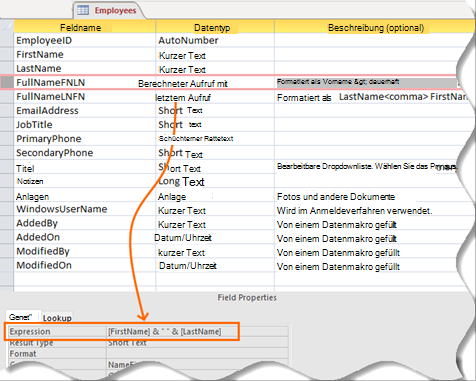
Task: Select the Employees table tab
Action: click(x=109, y=10)
